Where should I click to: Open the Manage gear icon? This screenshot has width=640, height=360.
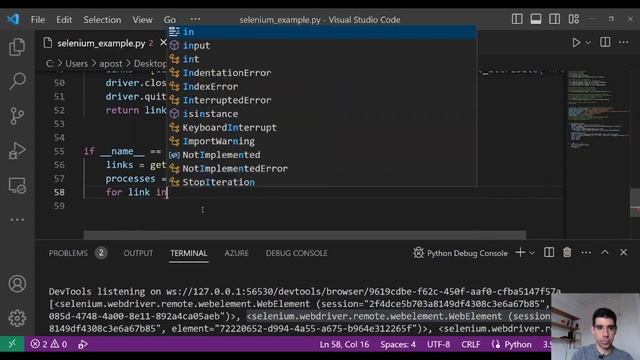pos(17,318)
